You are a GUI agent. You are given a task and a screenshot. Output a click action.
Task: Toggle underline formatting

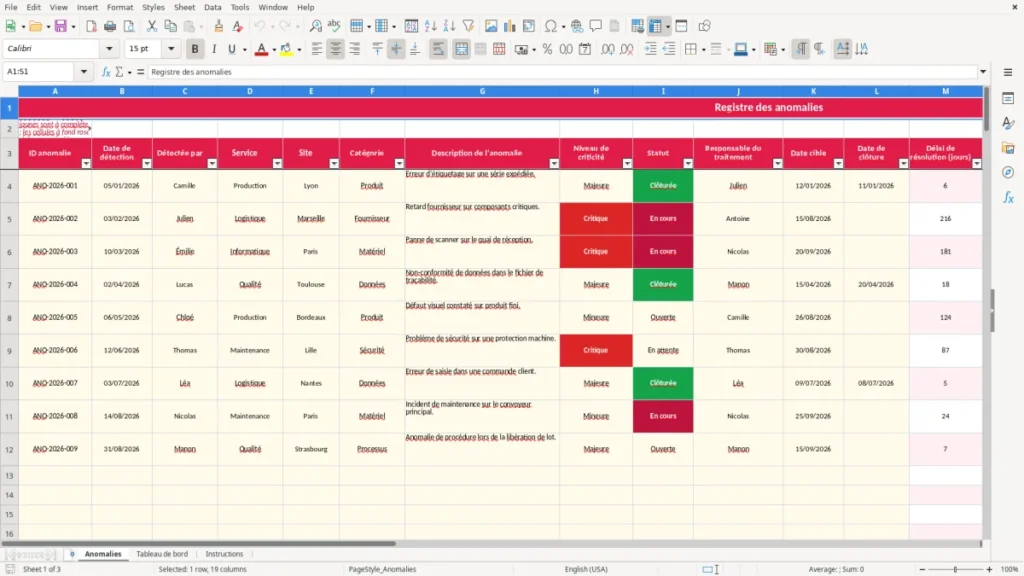[x=232, y=49]
